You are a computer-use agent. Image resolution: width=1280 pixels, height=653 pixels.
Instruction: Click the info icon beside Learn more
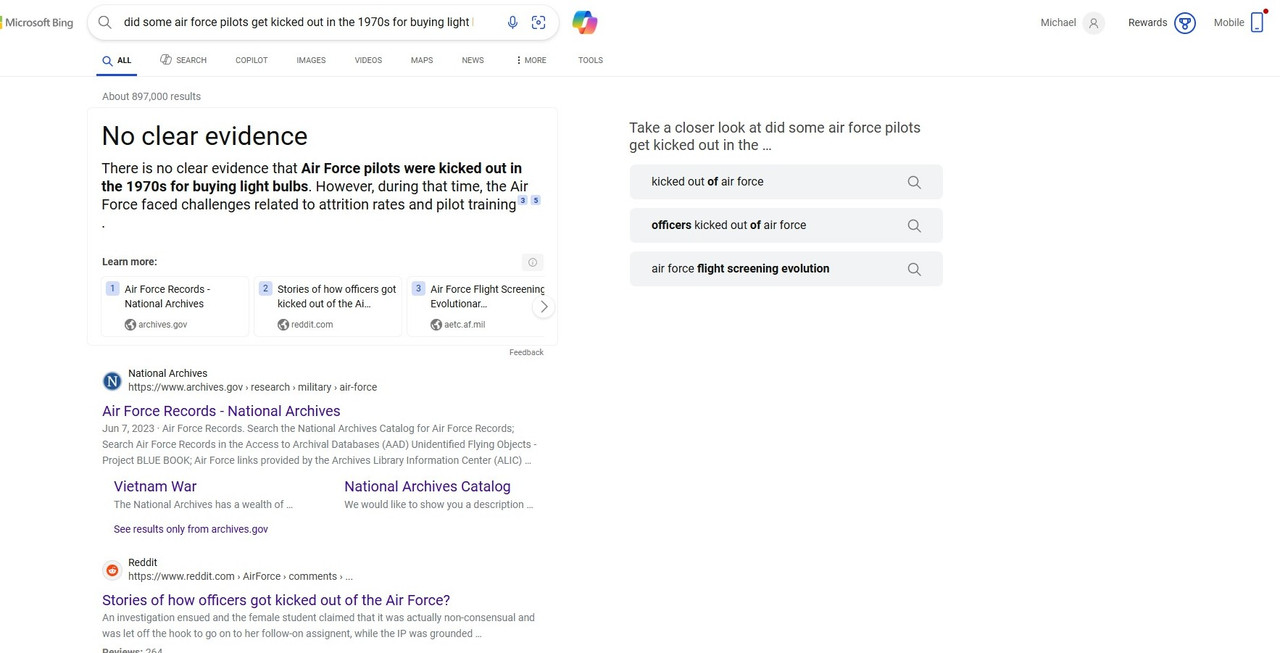532,262
